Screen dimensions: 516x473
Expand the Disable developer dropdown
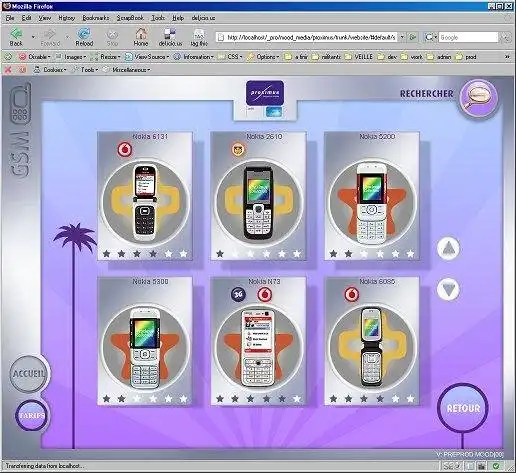pos(35,57)
